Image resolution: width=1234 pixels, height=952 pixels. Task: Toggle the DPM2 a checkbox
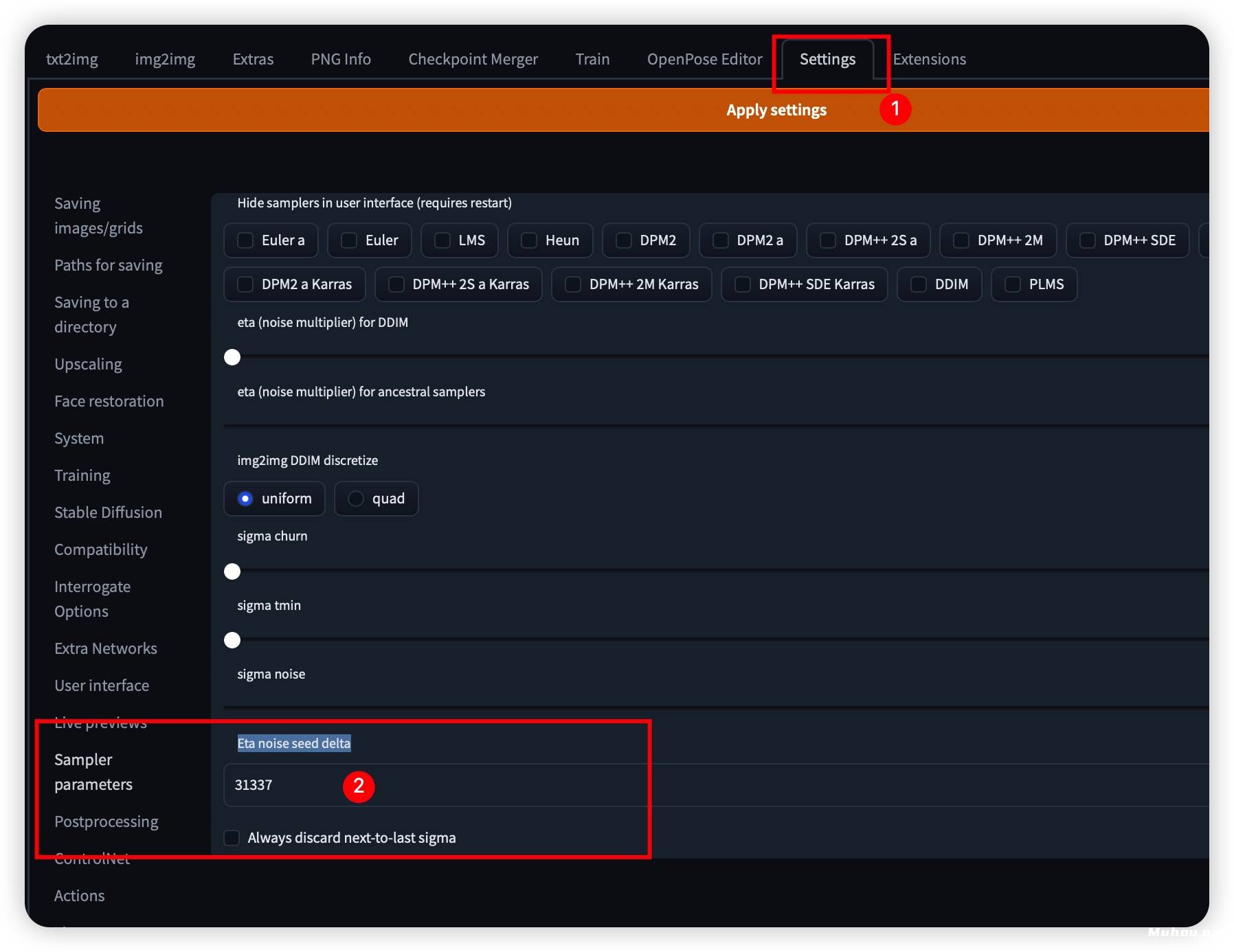click(x=721, y=240)
